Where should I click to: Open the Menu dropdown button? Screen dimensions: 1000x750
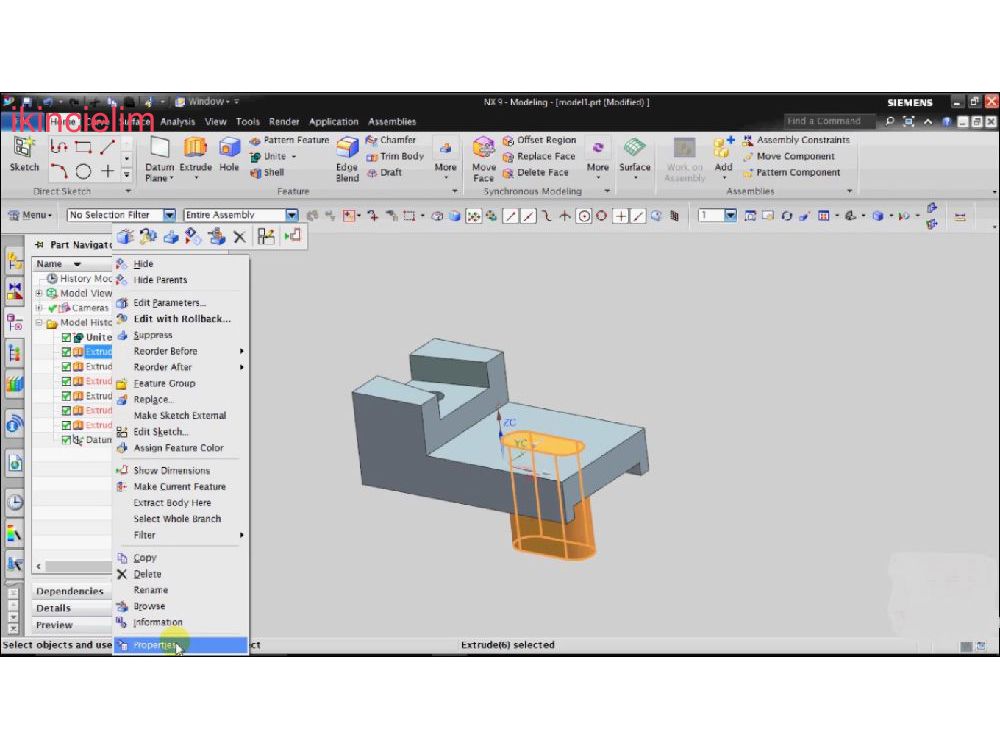pyautogui.click(x=30, y=216)
